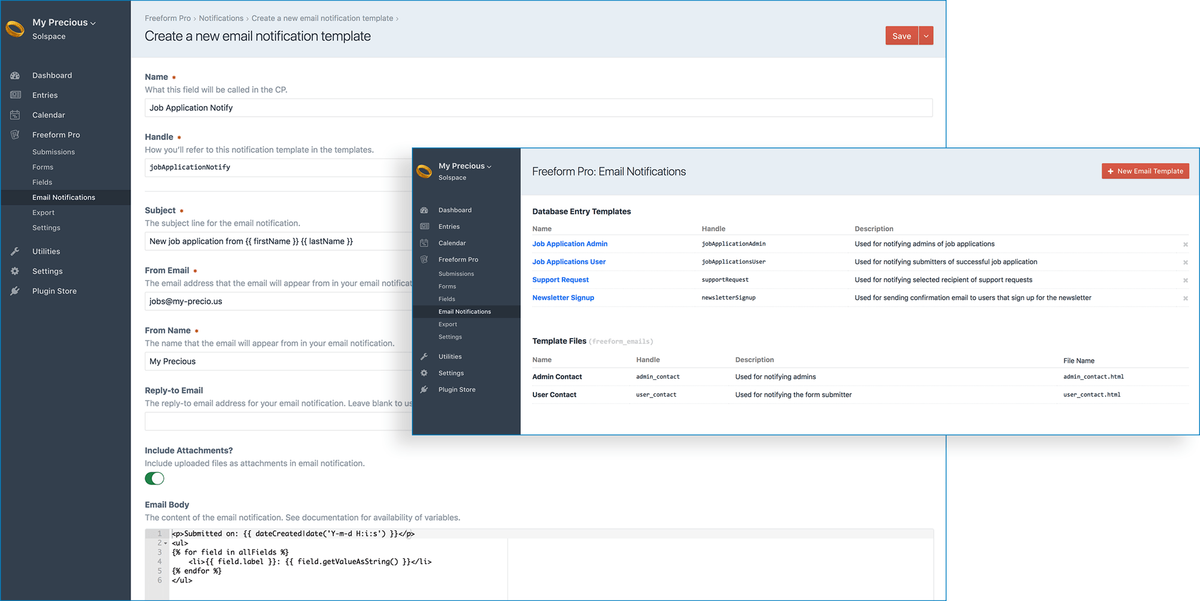Open Dashboard icon in the template editor window sidebar
The width and height of the screenshot is (1200, 601).
pos(15,75)
